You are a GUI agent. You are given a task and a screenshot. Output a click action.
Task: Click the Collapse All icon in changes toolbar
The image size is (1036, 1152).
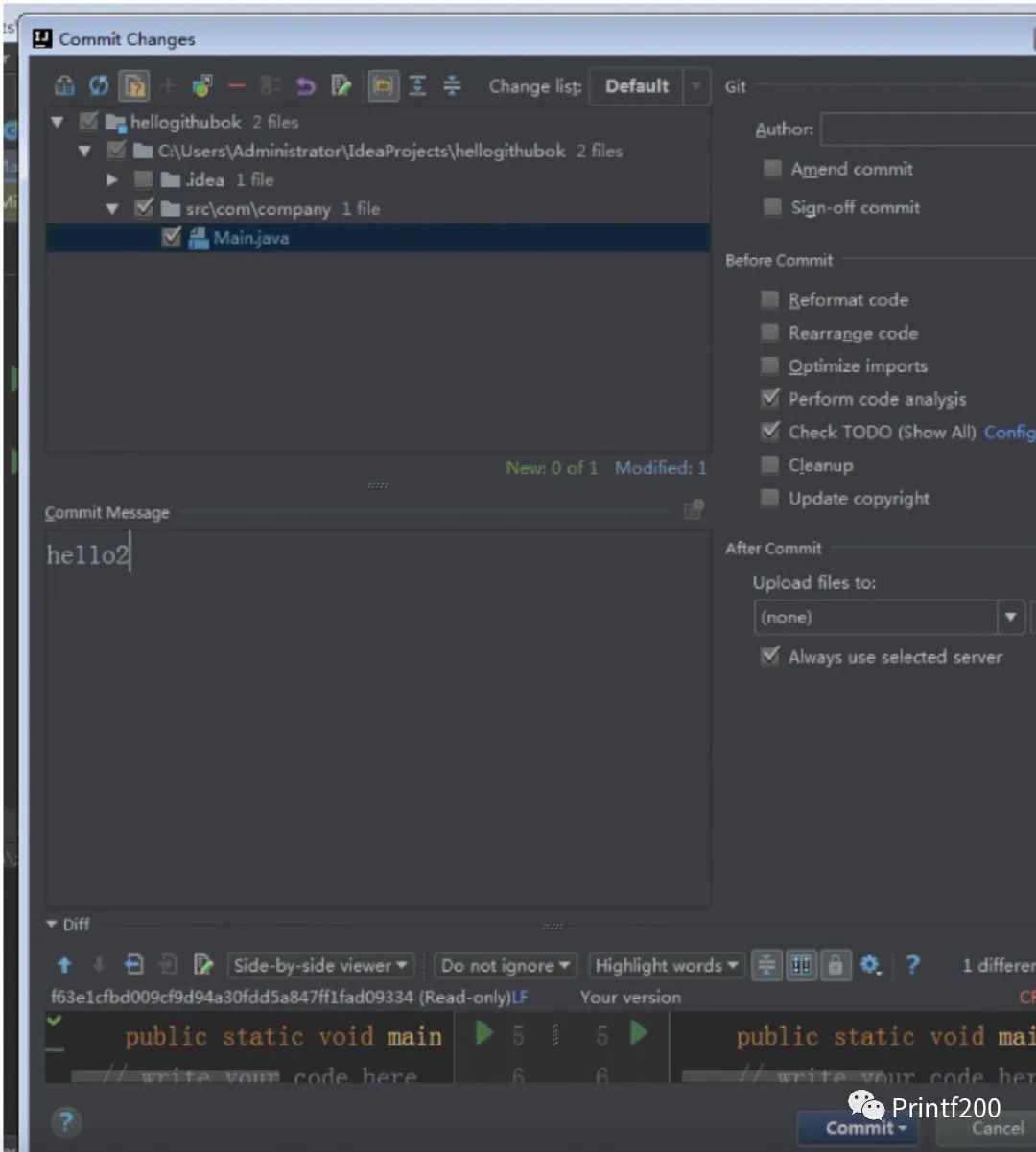click(452, 86)
